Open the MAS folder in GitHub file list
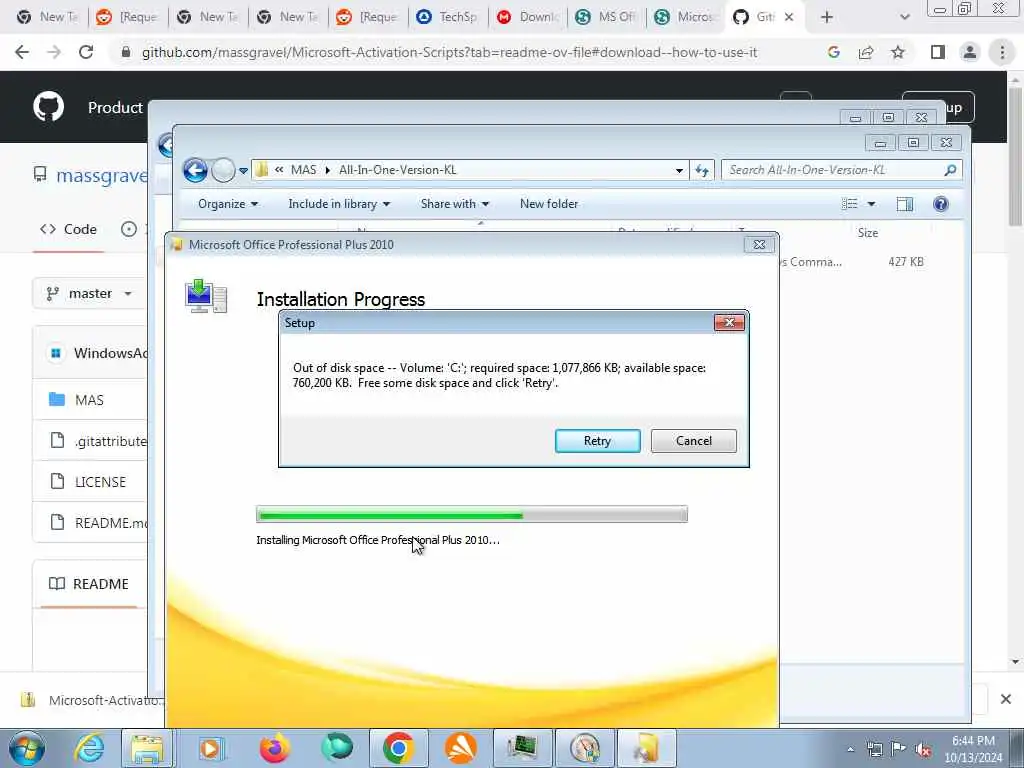Screen dimensions: 1024x768 point(89,400)
